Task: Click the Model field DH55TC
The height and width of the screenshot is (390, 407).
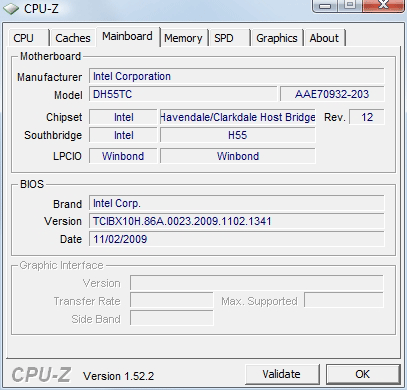Action: [183, 94]
